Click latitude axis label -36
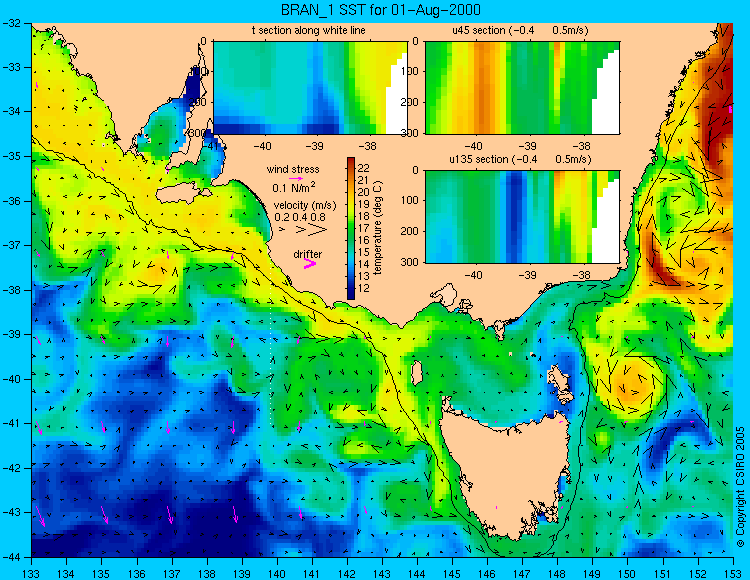750x580 pixels. point(12,201)
